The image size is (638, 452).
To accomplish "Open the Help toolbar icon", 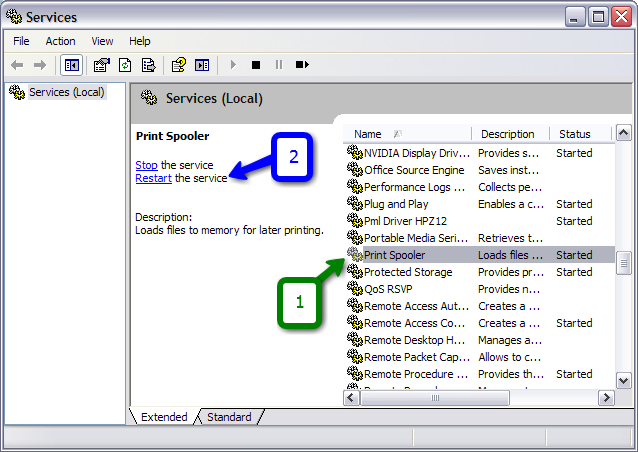I will click(x=179, y=65).
